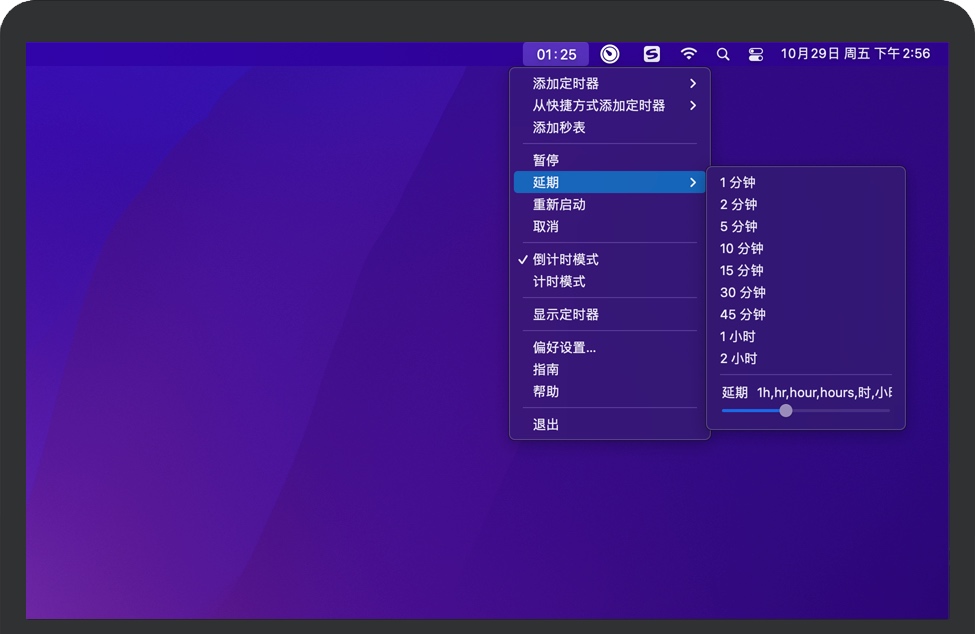Click the date and time in menu bar
The width and height of the screenshot is (975, 634).
(x=855, y=54)
